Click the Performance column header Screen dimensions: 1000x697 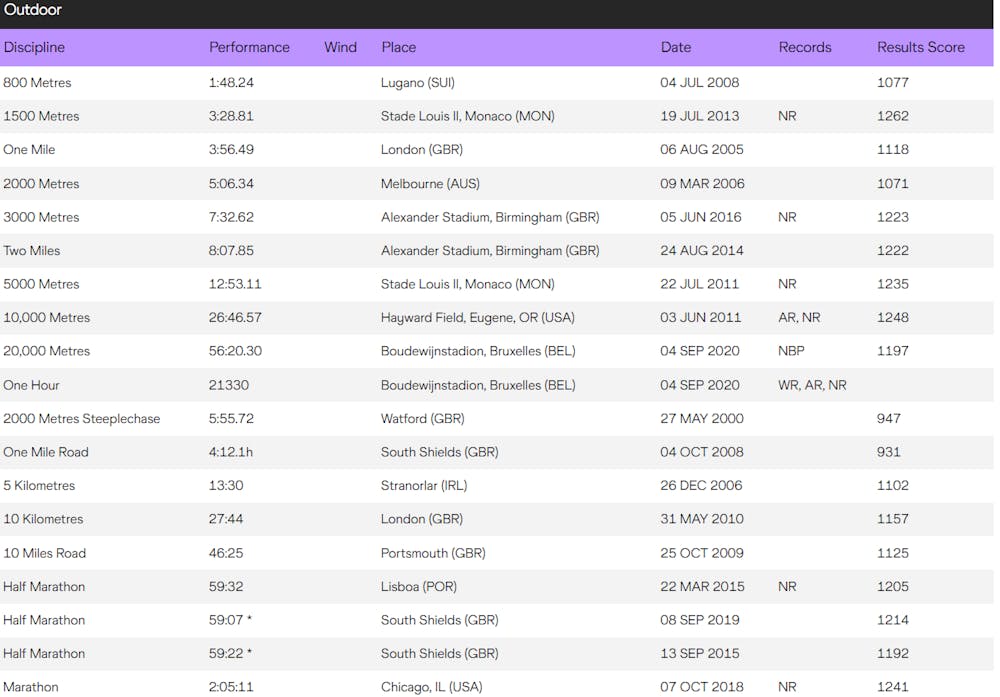coord(249,47)
